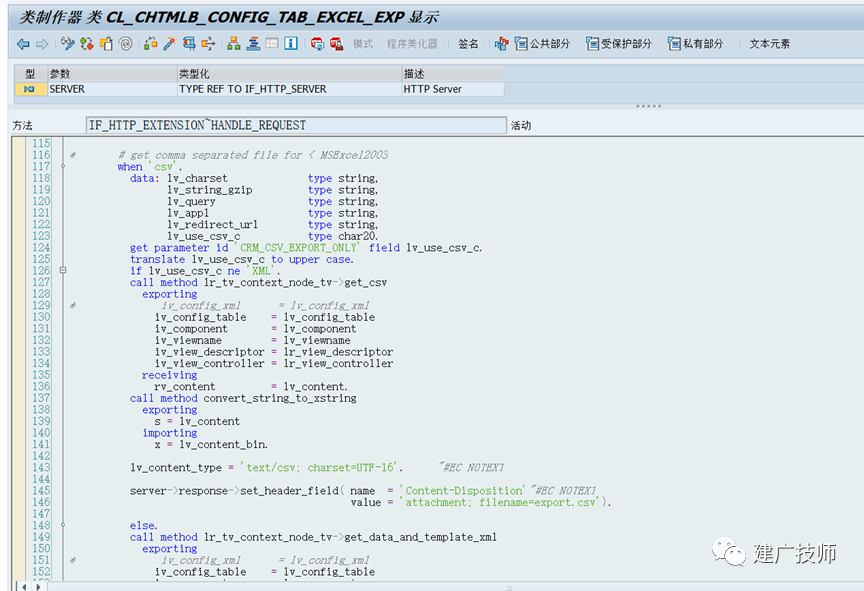Click line number 143 in the gutter
Screen dimensions: 864x591
pyautogui.click(x=41, y=467)
